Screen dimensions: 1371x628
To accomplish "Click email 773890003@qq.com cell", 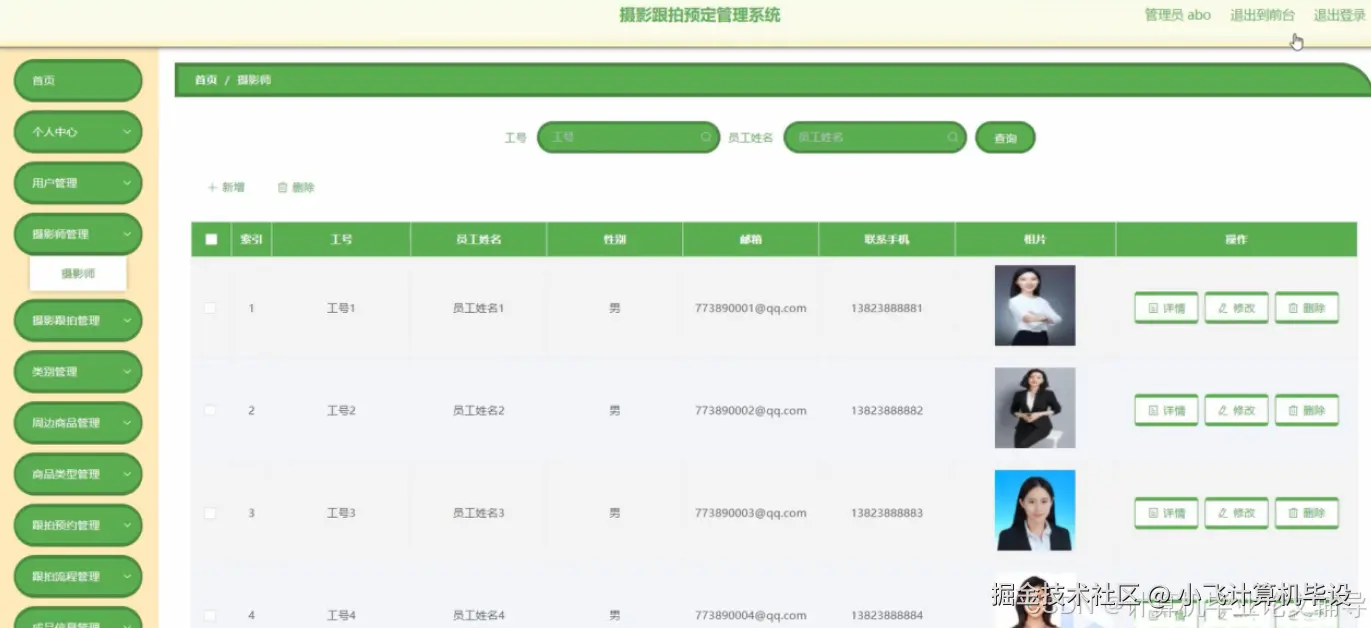I will coord(750,513).
